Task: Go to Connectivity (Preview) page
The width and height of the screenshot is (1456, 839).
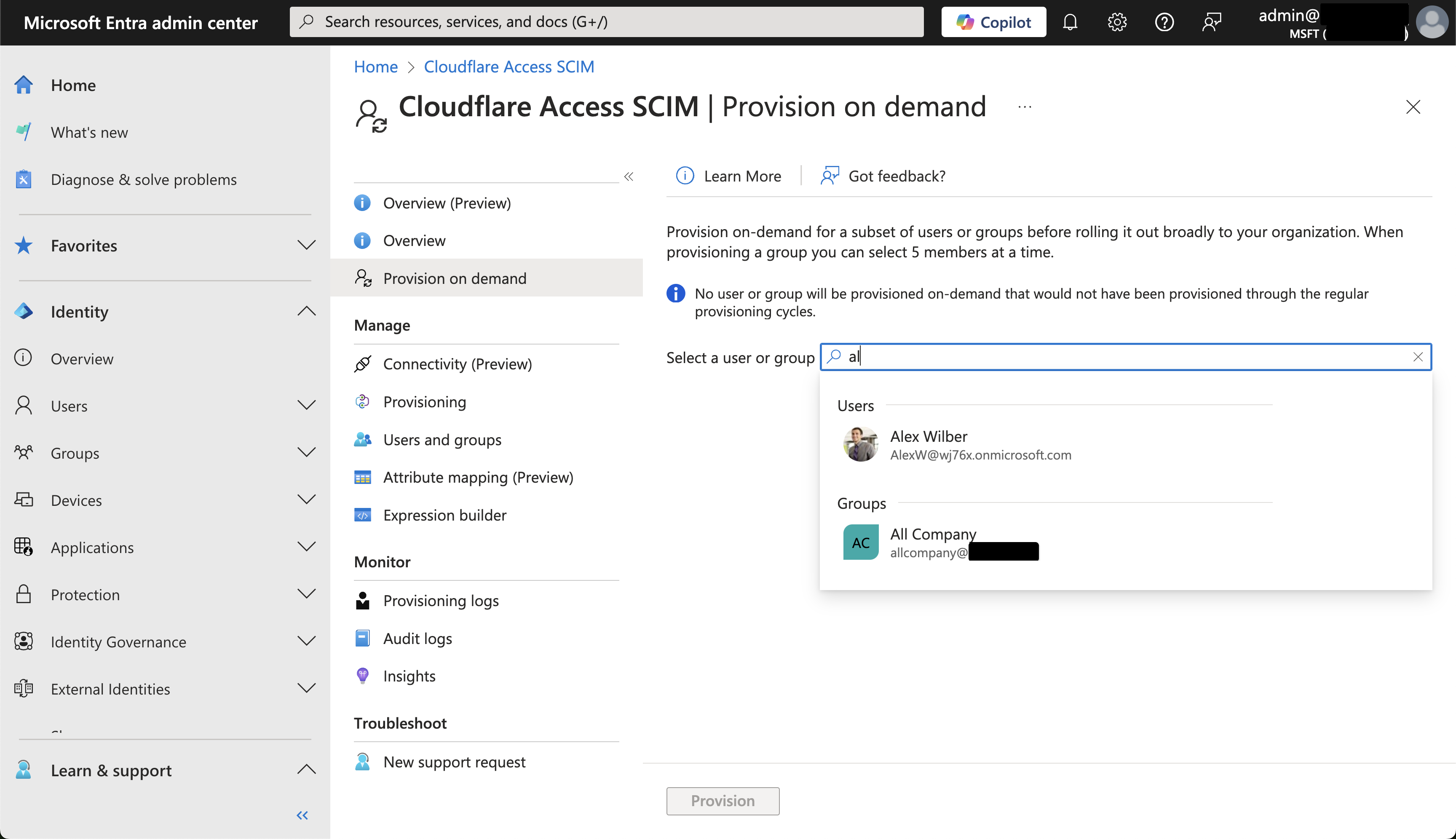Action: (457, 364)
